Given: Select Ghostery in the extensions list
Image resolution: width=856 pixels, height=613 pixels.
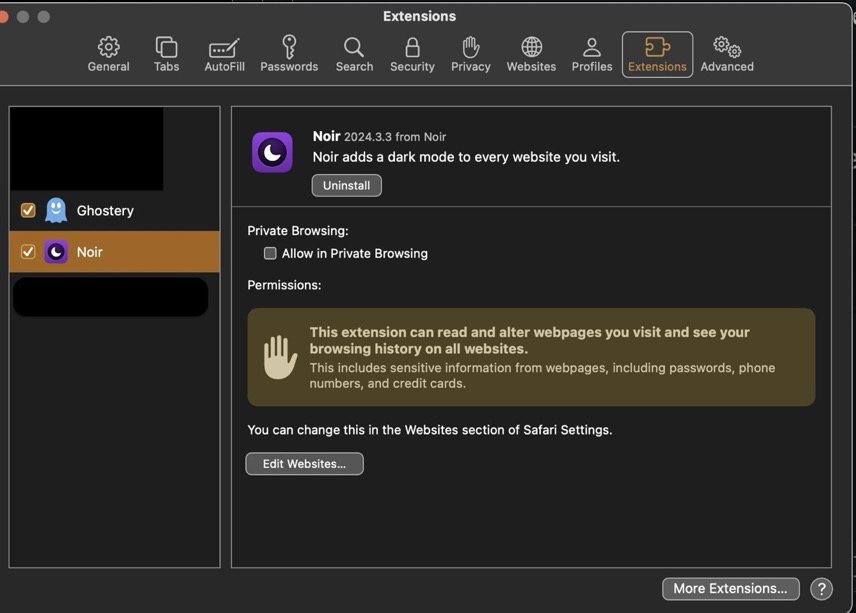Looking at the screenshot, I should pyautogui.click(x=115, y=210).
